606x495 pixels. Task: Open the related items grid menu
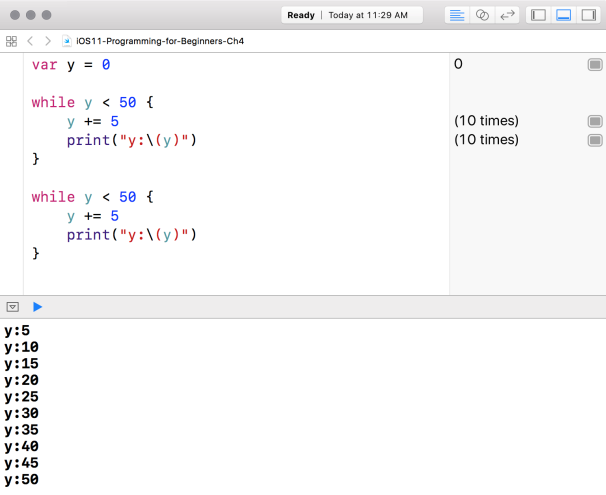(x=12, y=41)
